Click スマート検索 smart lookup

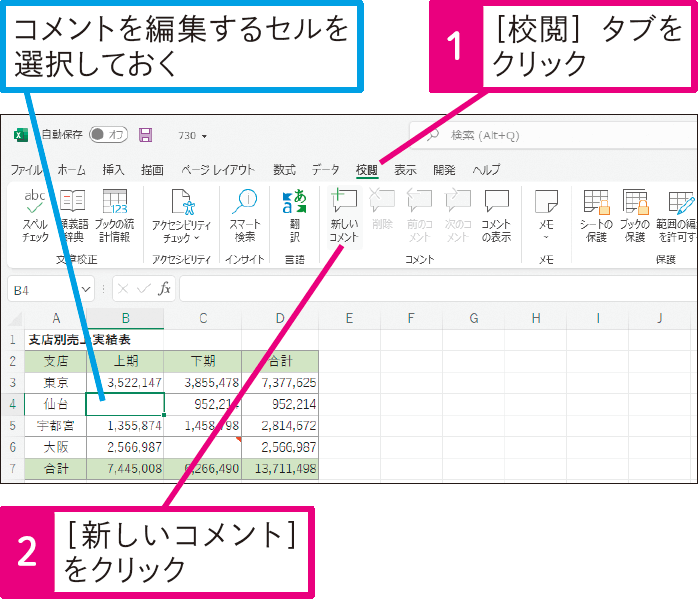pyautogui.click(x=245, y=216)
